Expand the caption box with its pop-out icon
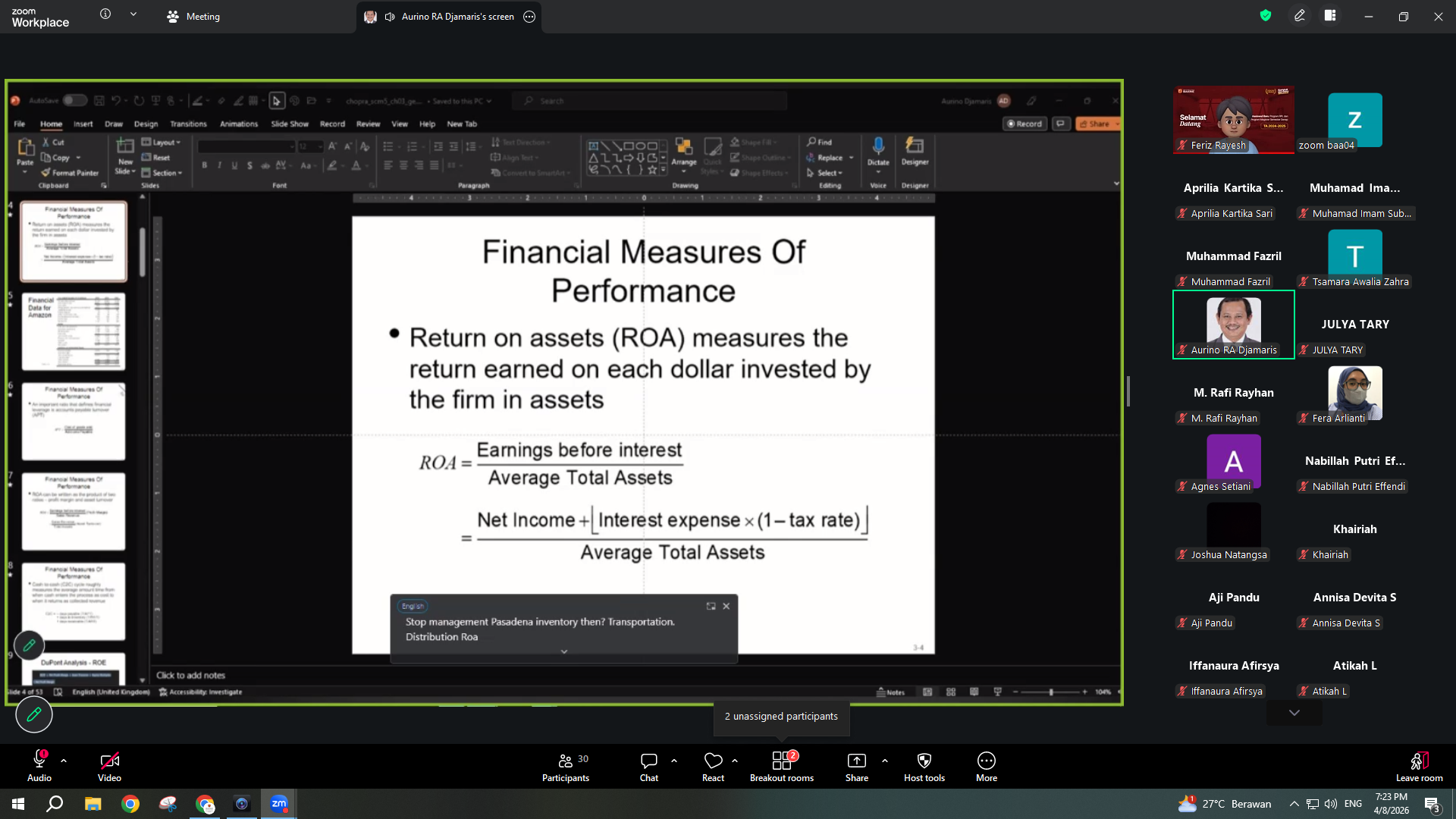This screenshot has width=1456, height=819. pyautogui.click(x=711, y=606)
